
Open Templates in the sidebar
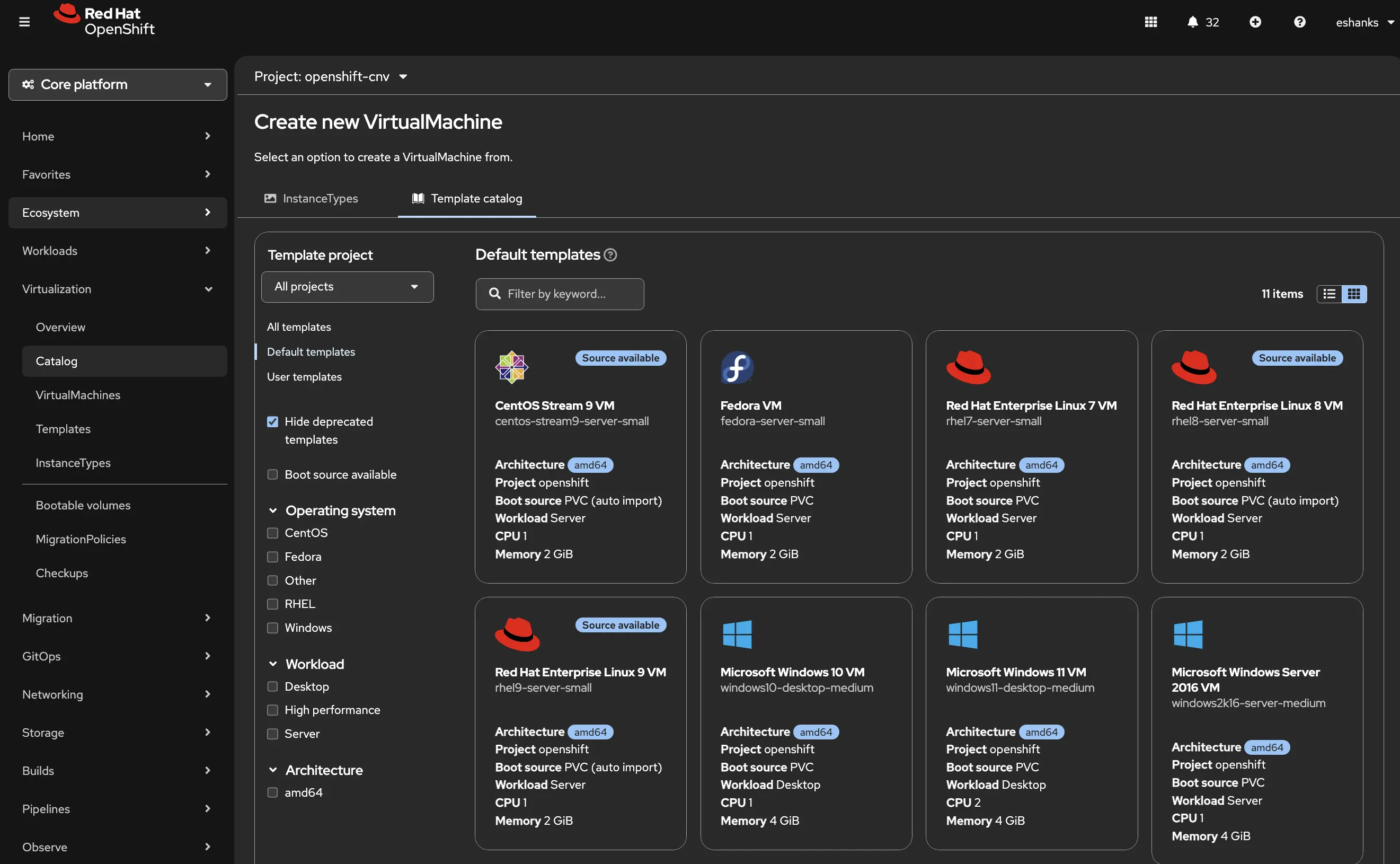click(x=125, y=429)
